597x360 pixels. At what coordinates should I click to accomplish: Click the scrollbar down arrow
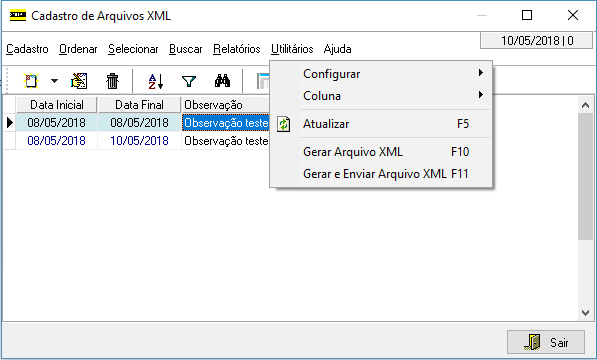coord(585,312)
